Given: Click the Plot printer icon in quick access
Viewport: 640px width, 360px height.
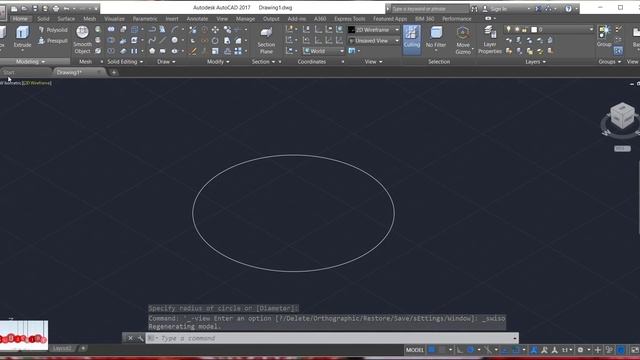Looking at the screenshot, I should pos(56,8).
